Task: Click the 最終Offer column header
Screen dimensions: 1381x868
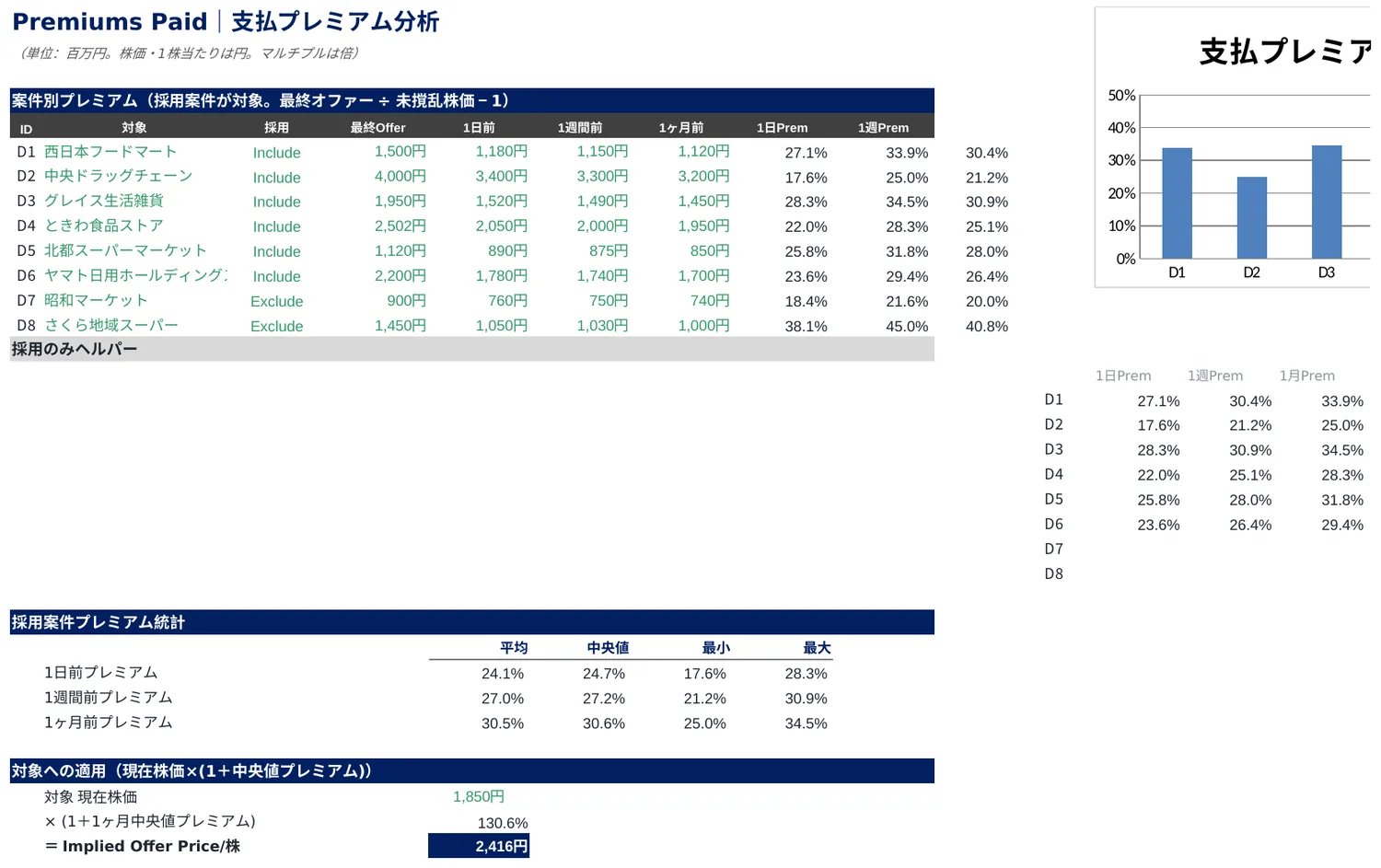Action: pos(377,128)
